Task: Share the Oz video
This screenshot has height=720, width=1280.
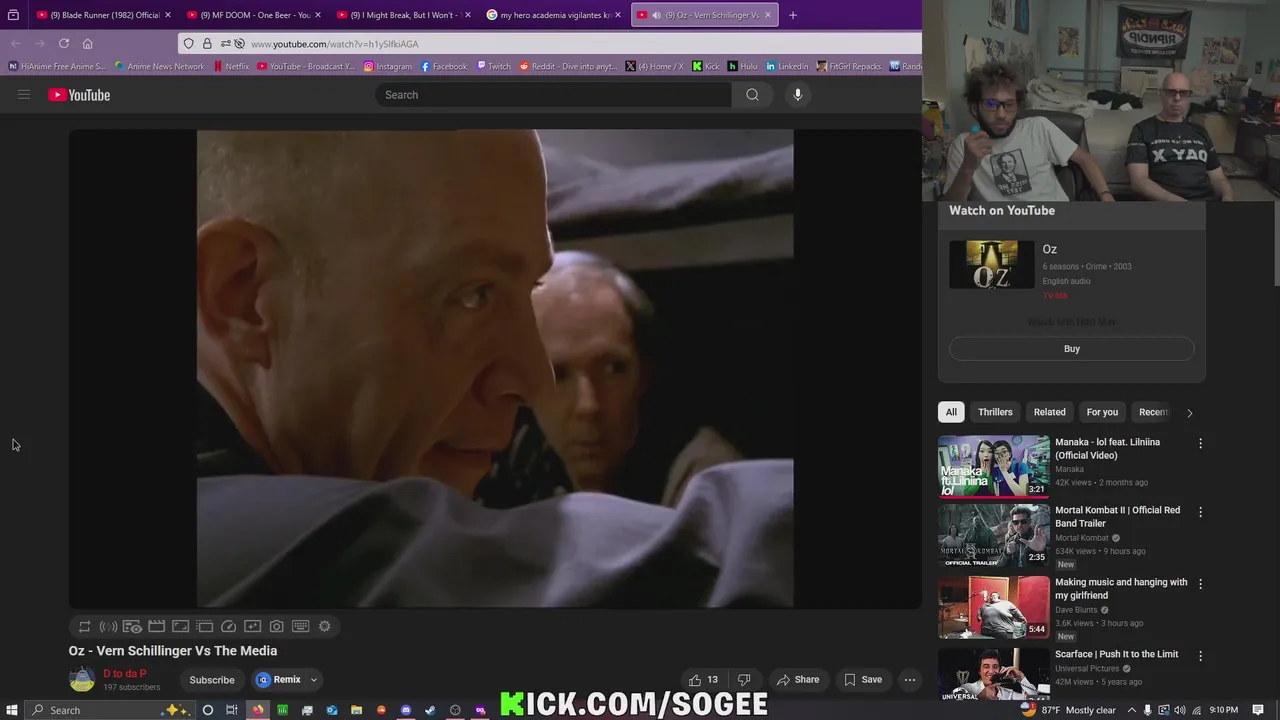Action: (x=798, y=680)
